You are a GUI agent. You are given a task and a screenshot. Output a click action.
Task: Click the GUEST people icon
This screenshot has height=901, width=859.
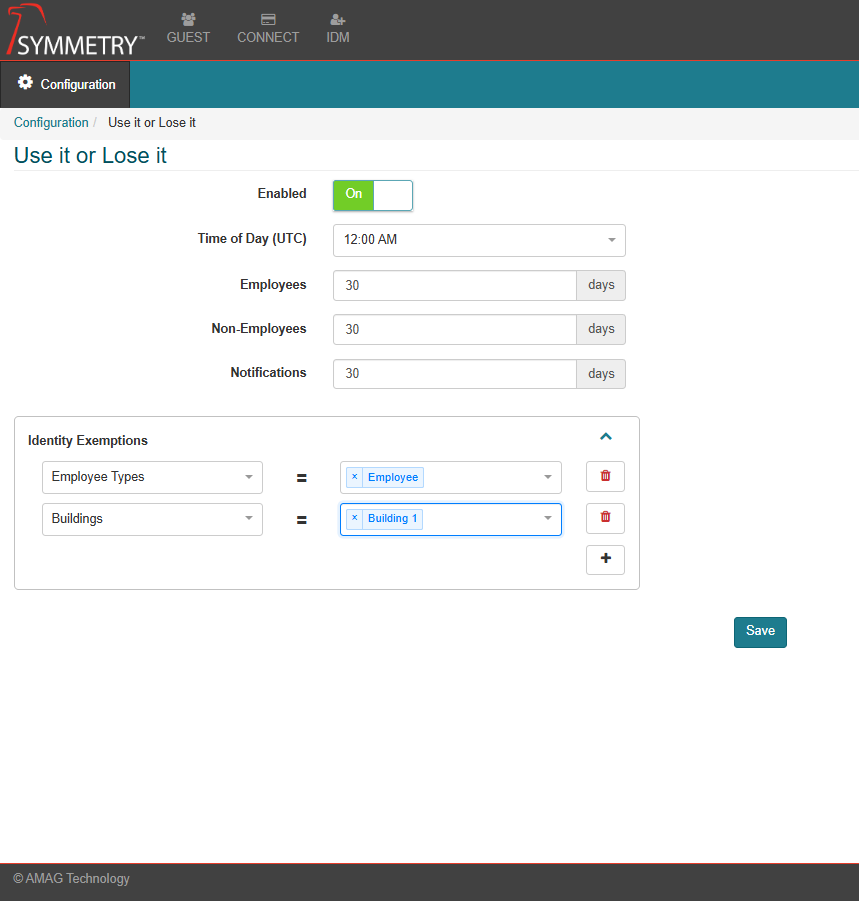pos(188,20)
